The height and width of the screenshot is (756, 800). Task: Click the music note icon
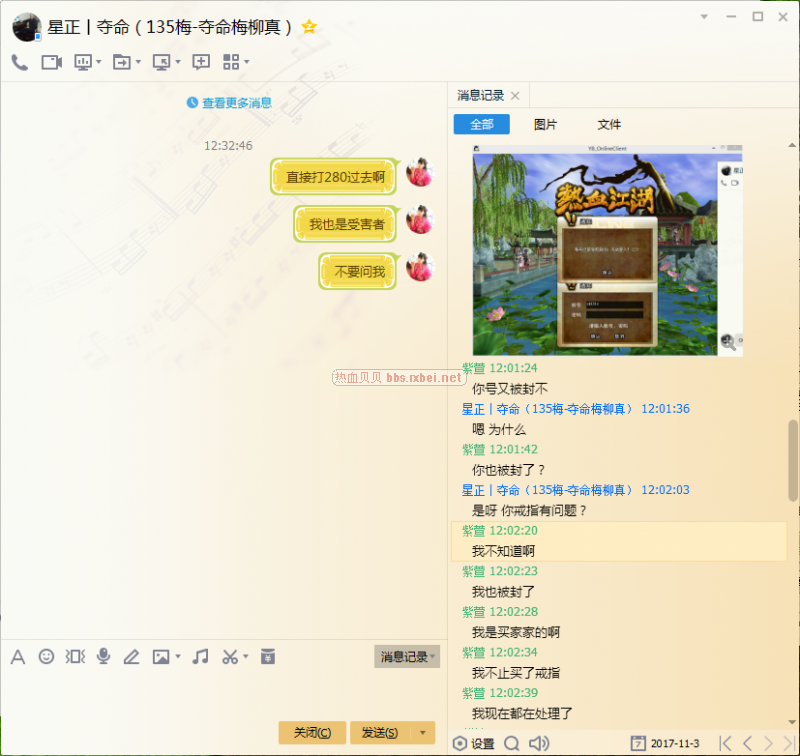tap(201, 657)
